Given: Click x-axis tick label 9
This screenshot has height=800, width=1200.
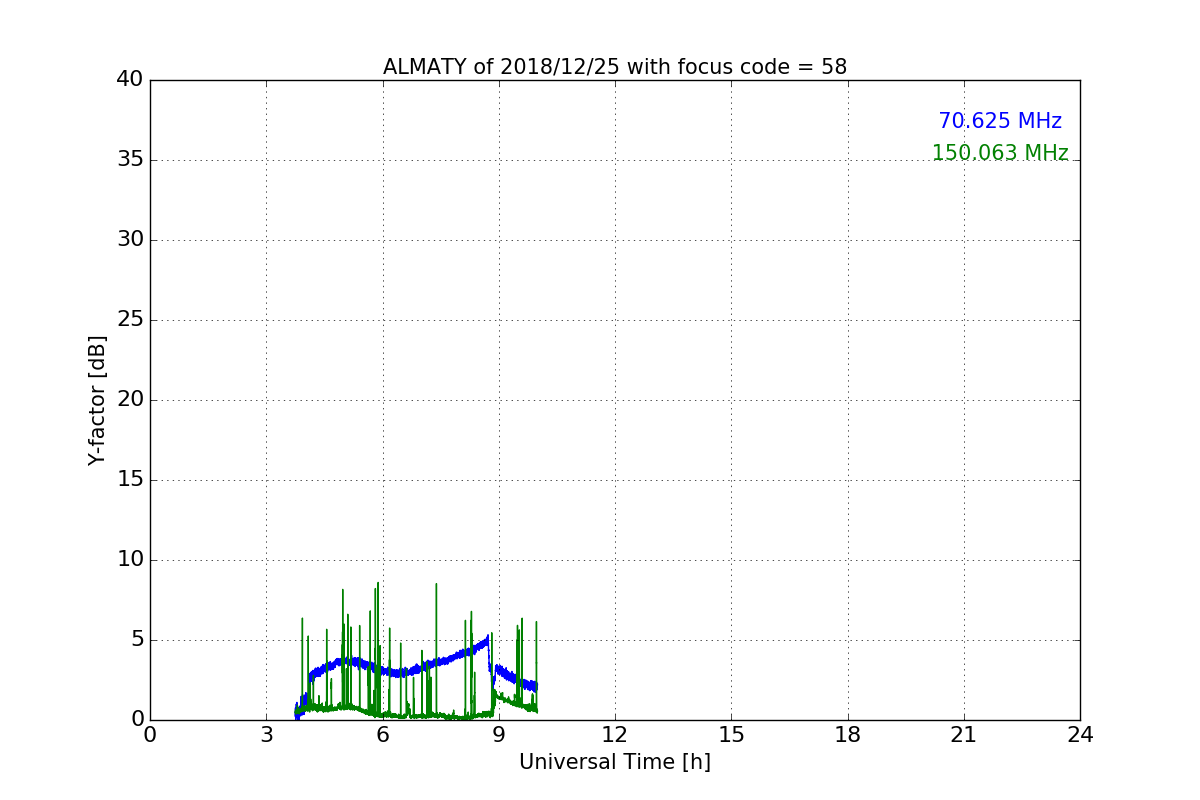Looking at the screenshot, I should tap(499, 735).
